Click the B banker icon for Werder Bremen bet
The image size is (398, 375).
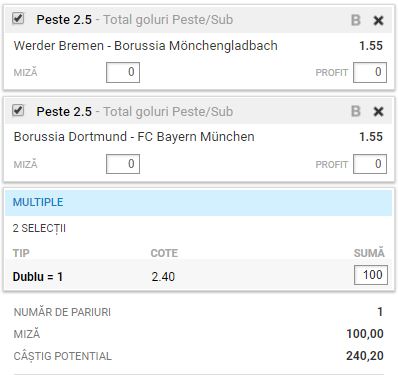tap(356, 20)
